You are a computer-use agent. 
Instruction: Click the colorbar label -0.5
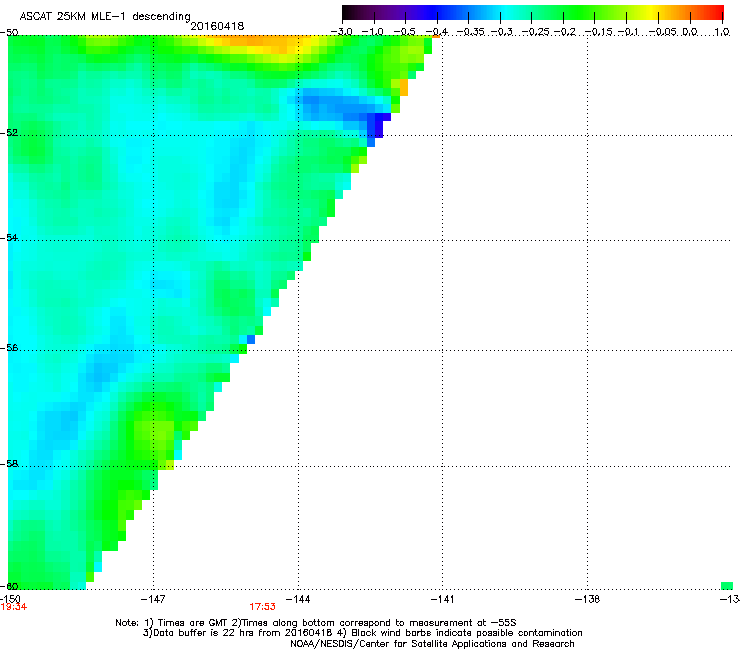[x=404, y=32]
